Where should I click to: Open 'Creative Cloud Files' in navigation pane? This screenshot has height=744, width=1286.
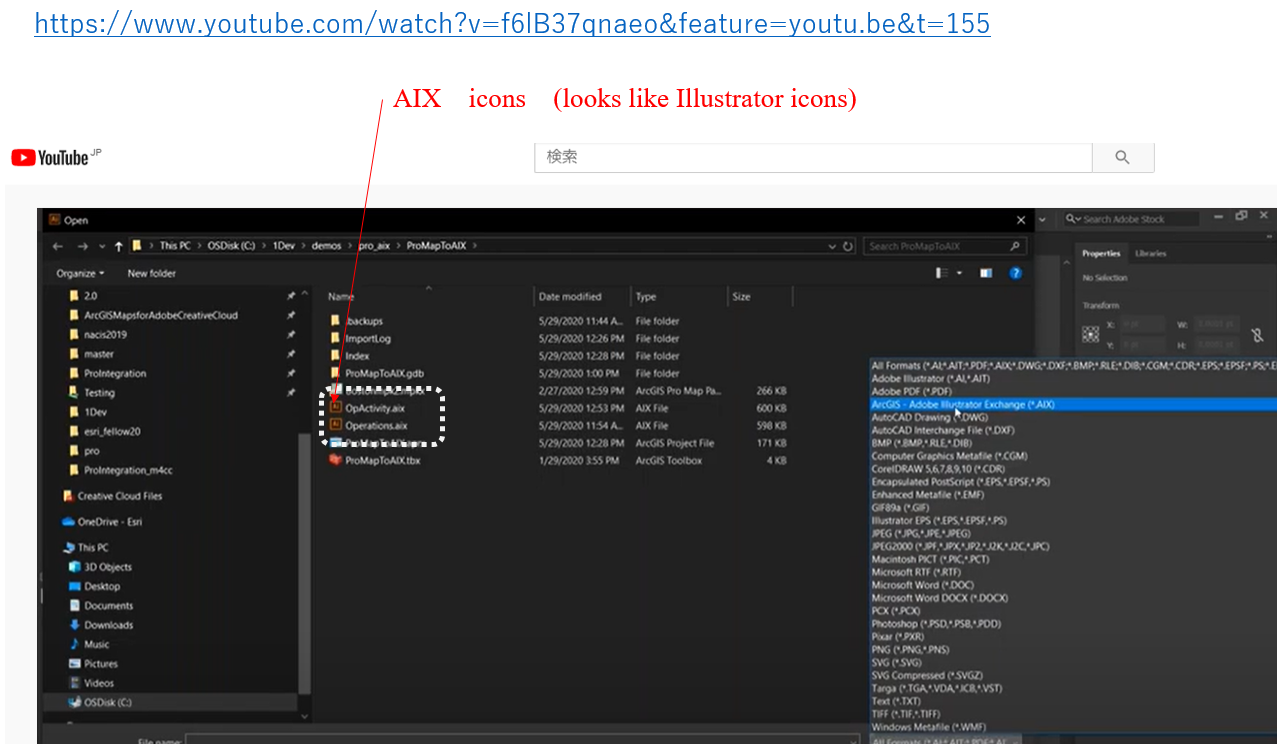click(x=119, y=496)
